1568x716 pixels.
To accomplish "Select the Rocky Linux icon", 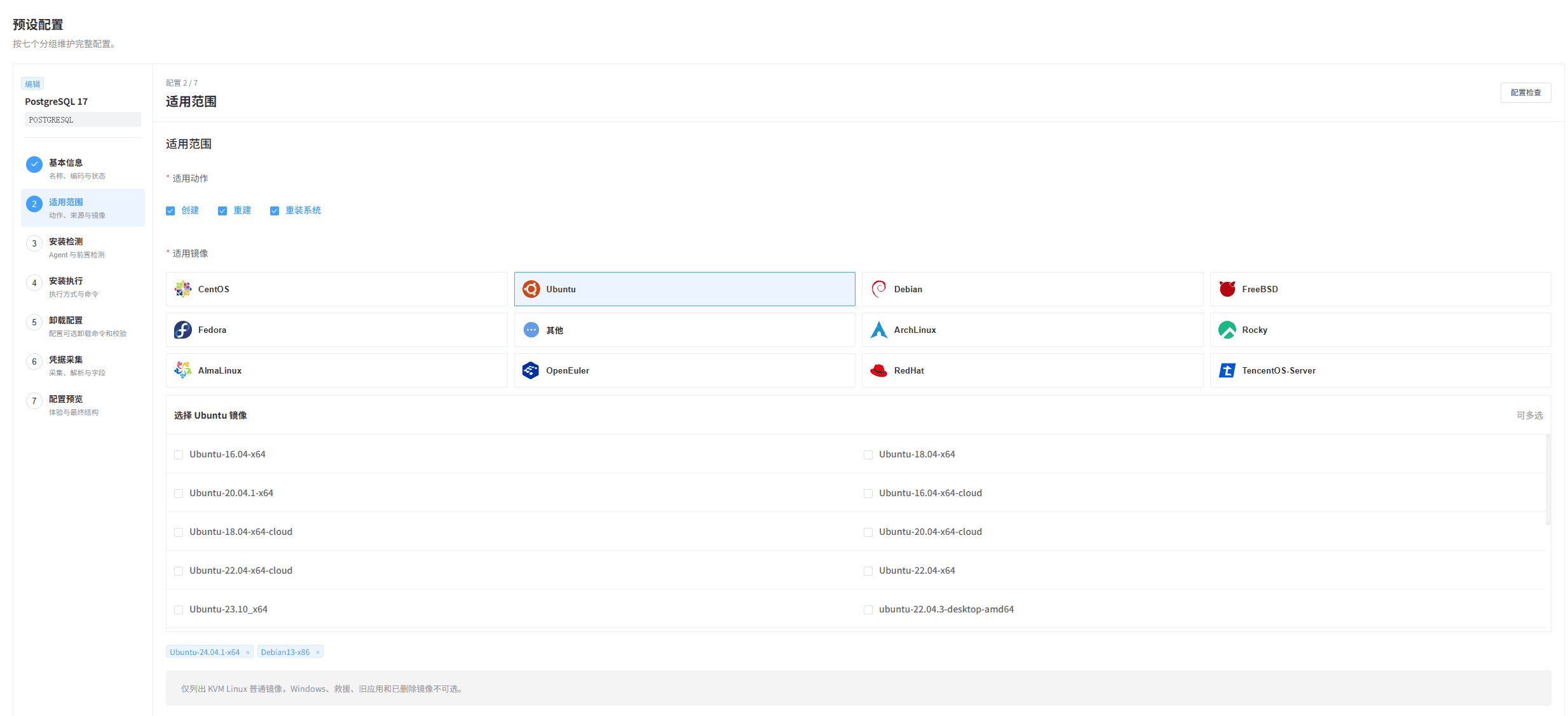I will pos(1227,330).
